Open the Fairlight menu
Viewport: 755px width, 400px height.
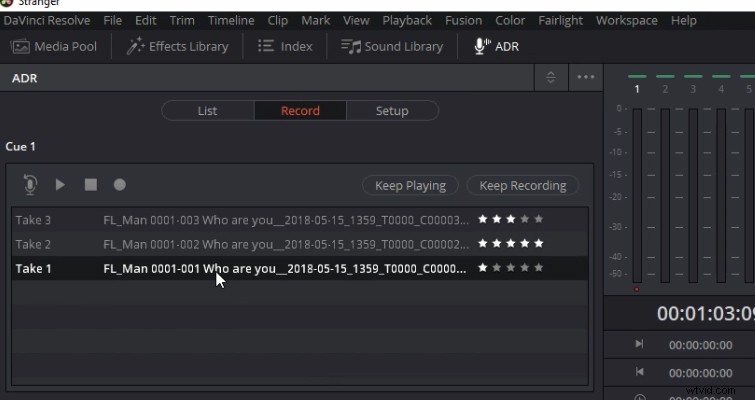(560, 21)
